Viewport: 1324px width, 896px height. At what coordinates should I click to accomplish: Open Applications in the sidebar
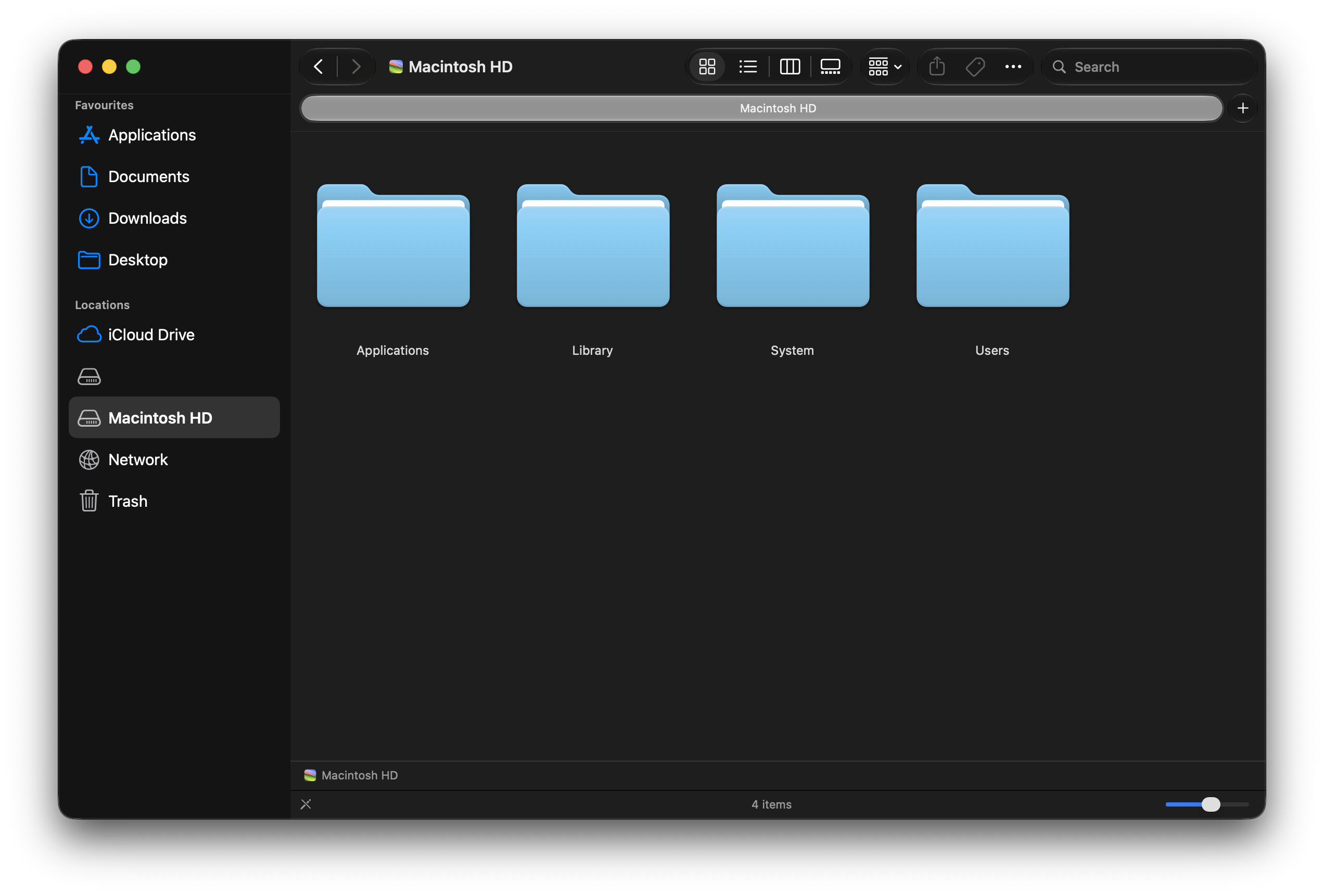click(174, 135)
